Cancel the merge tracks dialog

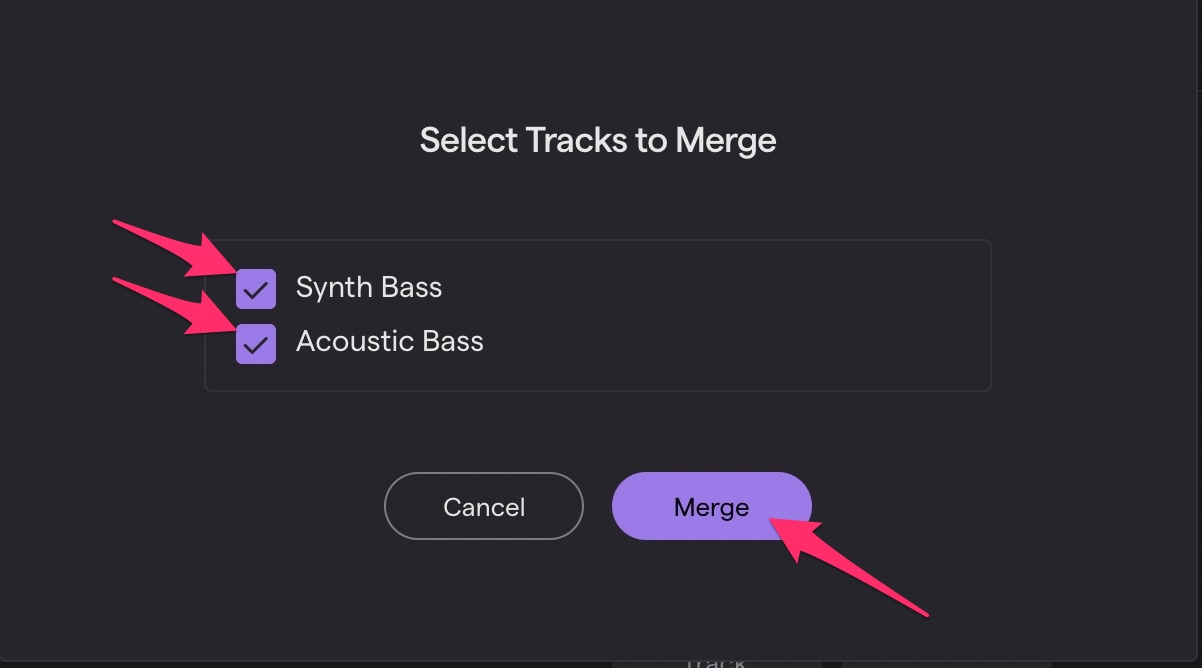coord(483,506)
